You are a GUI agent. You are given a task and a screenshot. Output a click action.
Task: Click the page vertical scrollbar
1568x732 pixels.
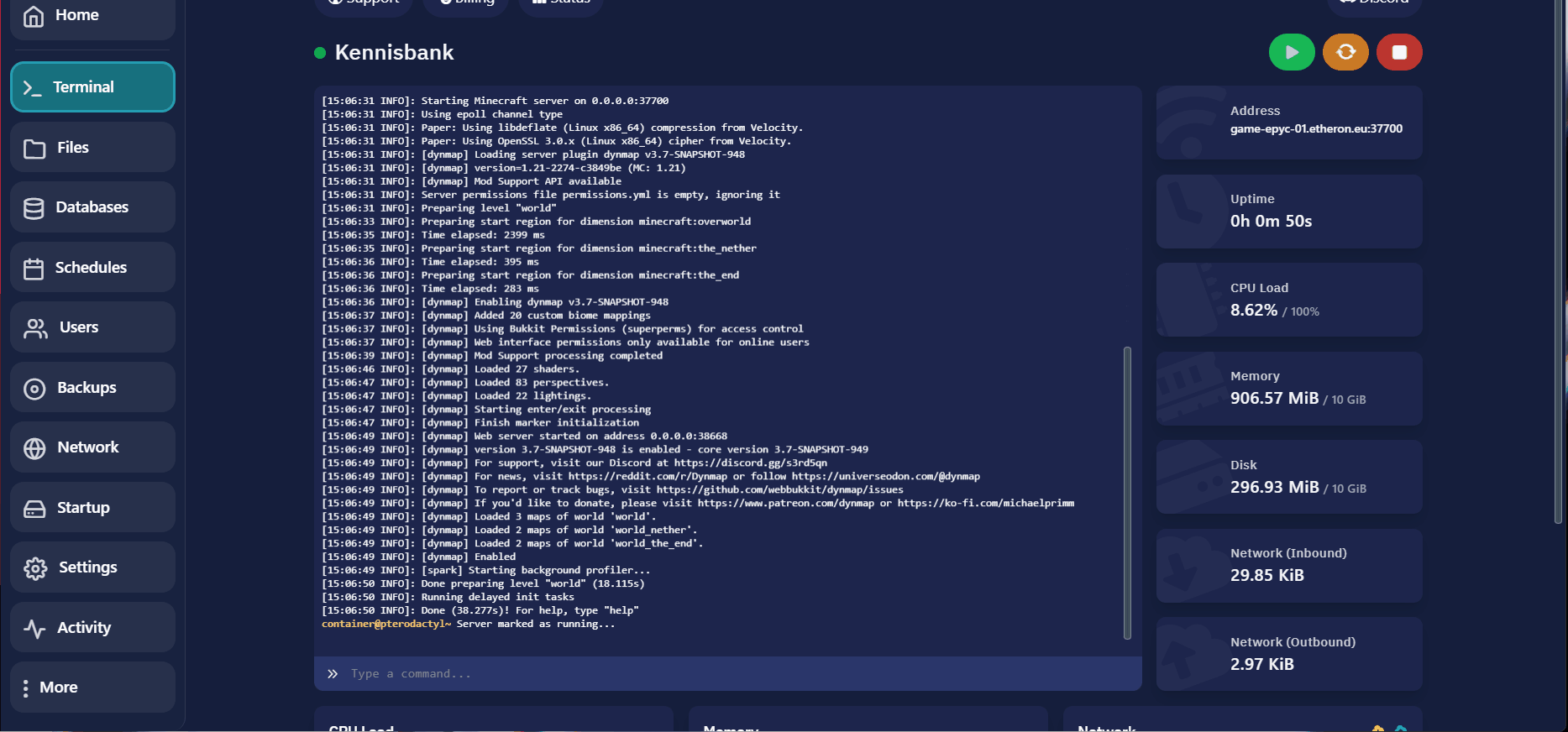[1559, 269]
